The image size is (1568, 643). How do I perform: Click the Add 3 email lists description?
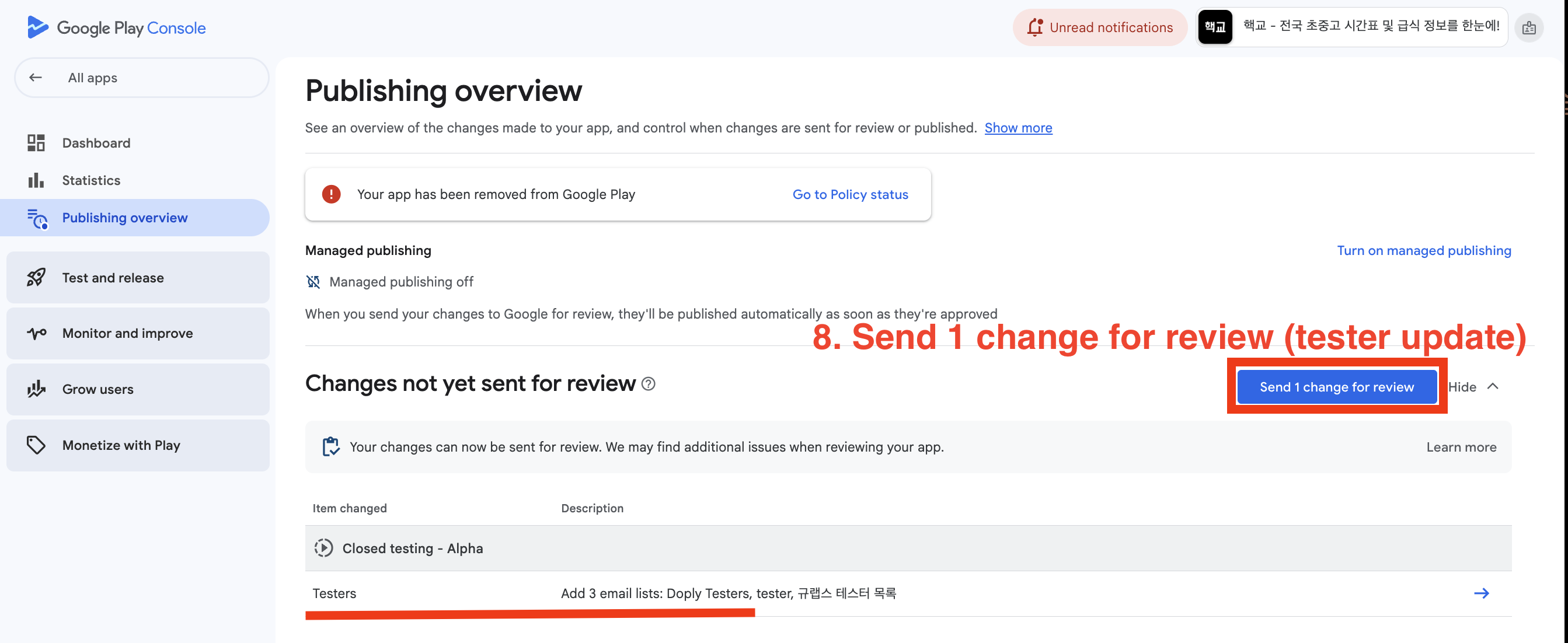(x=728, y=593)
